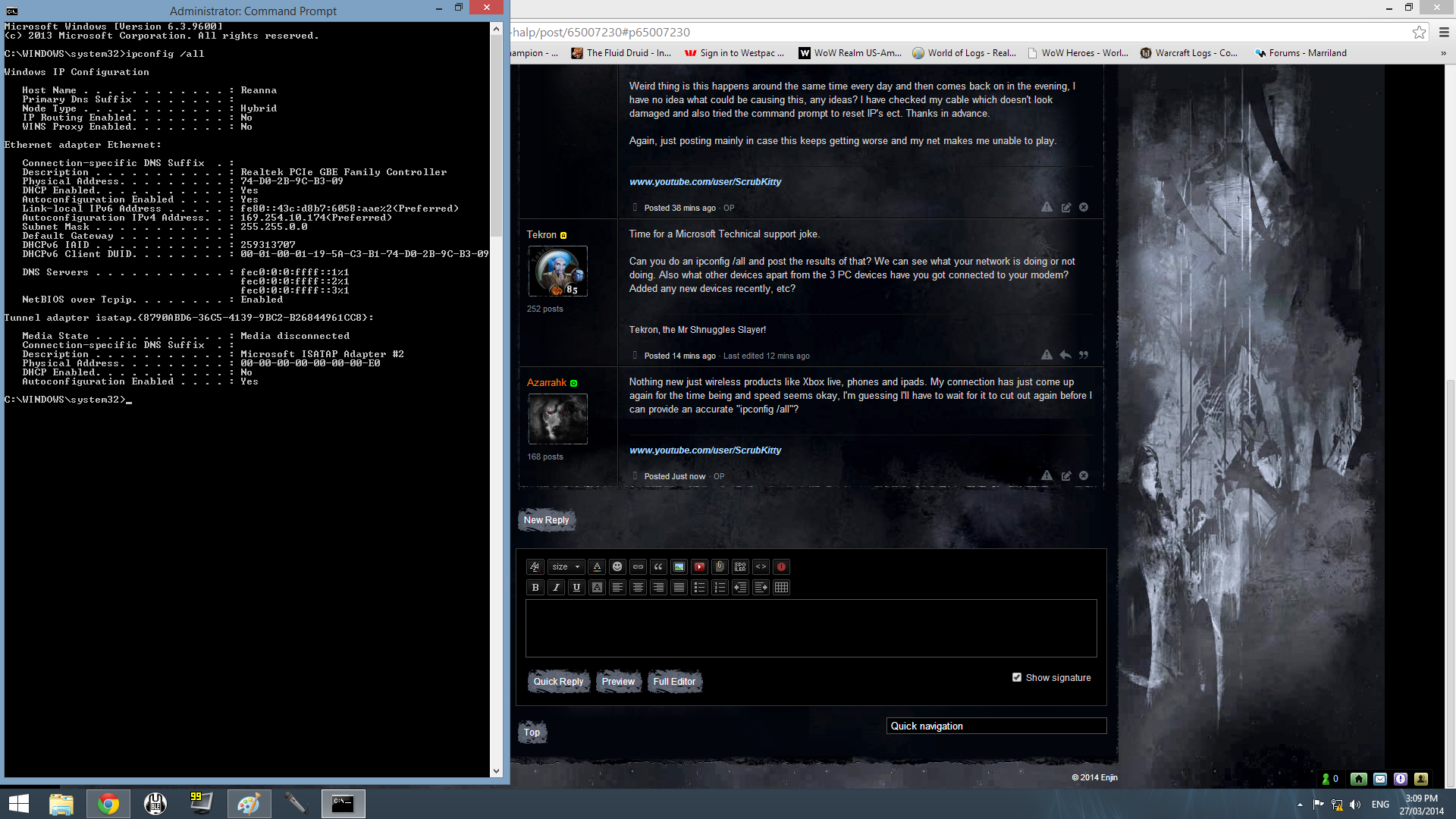Center-align text in the editor
The image size is (1456, 819).
pos(638,587)
